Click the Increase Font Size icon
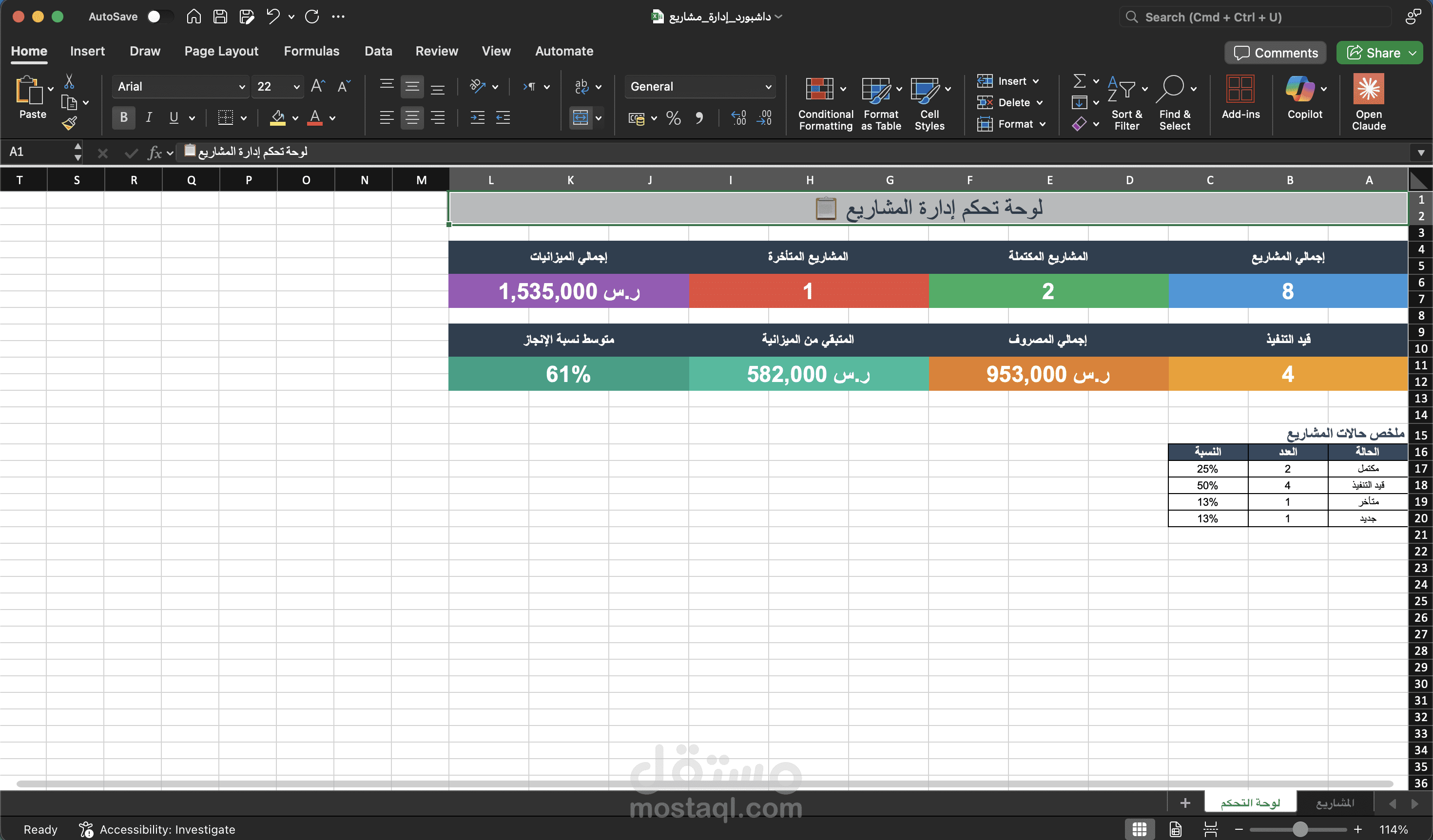Viewport: 1433px width, 840px height. point(317,86)
